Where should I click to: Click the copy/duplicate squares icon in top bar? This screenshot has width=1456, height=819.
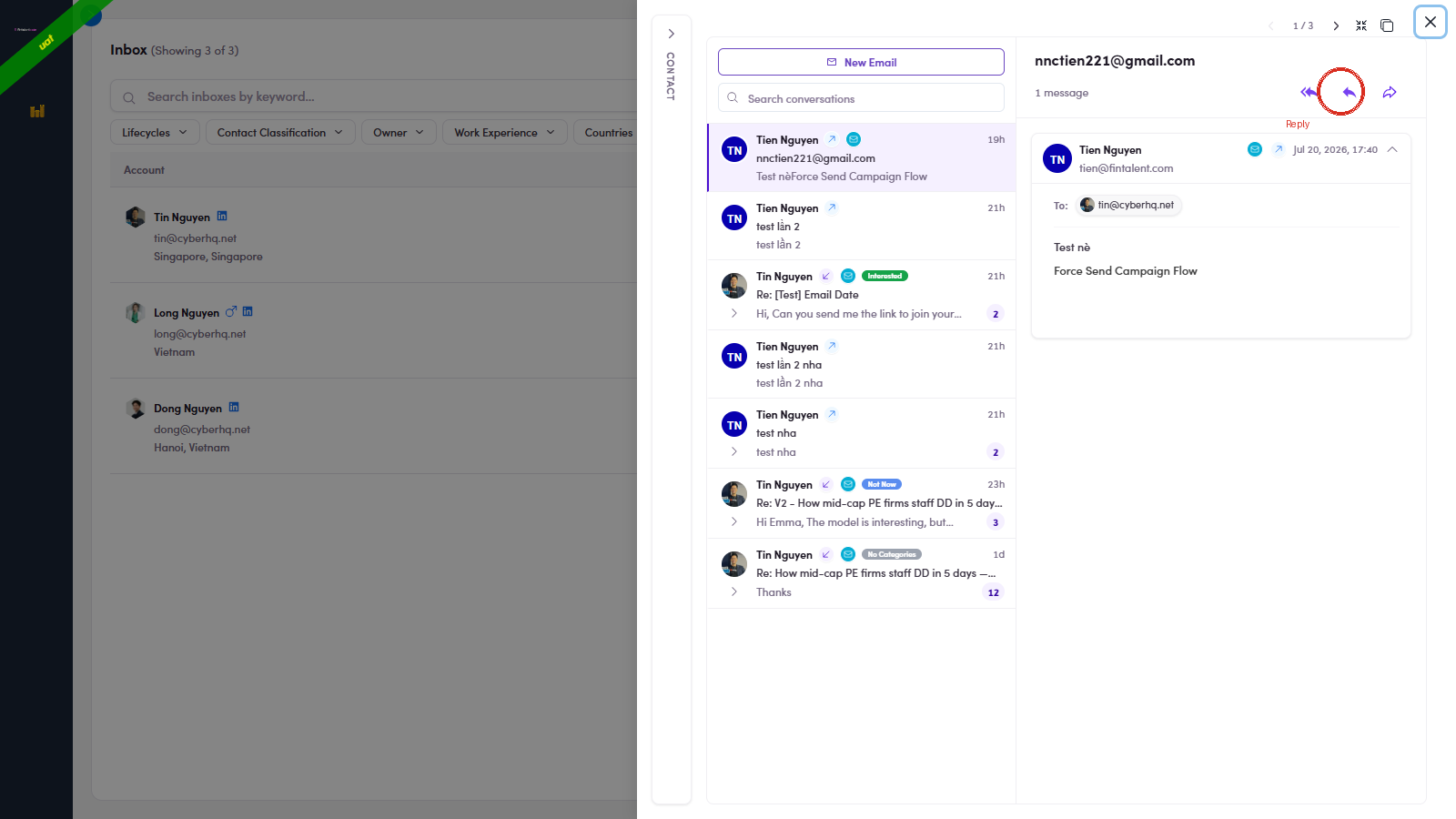point(1387,25)
